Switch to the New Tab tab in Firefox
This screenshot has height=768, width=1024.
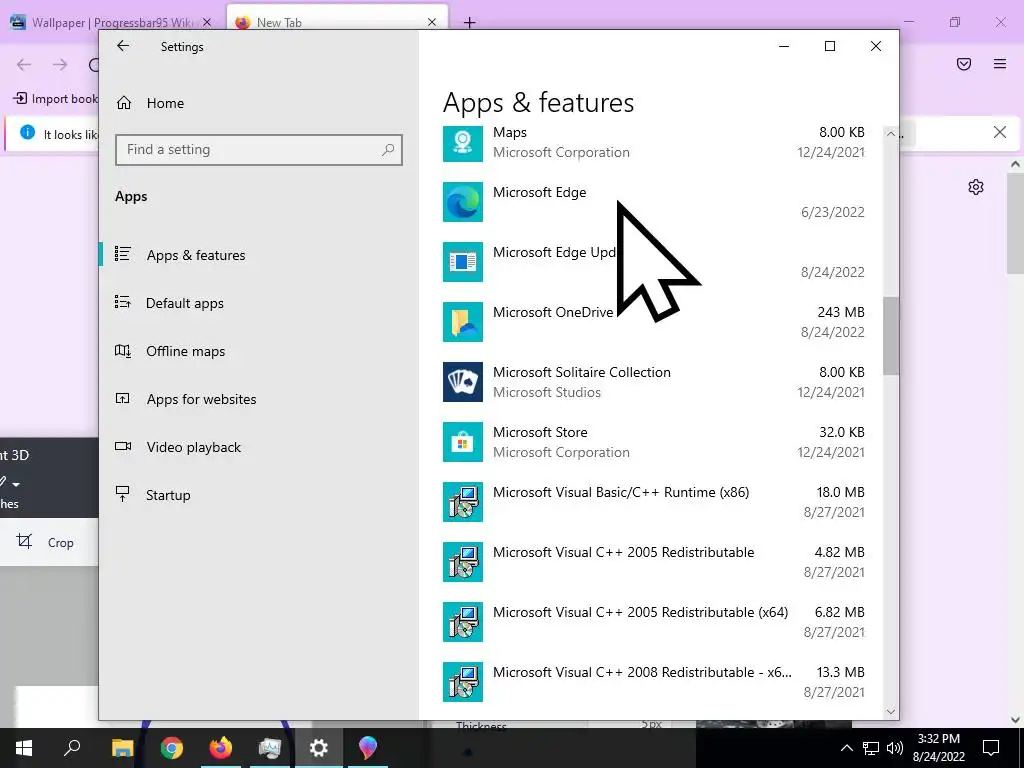(279, 22)
